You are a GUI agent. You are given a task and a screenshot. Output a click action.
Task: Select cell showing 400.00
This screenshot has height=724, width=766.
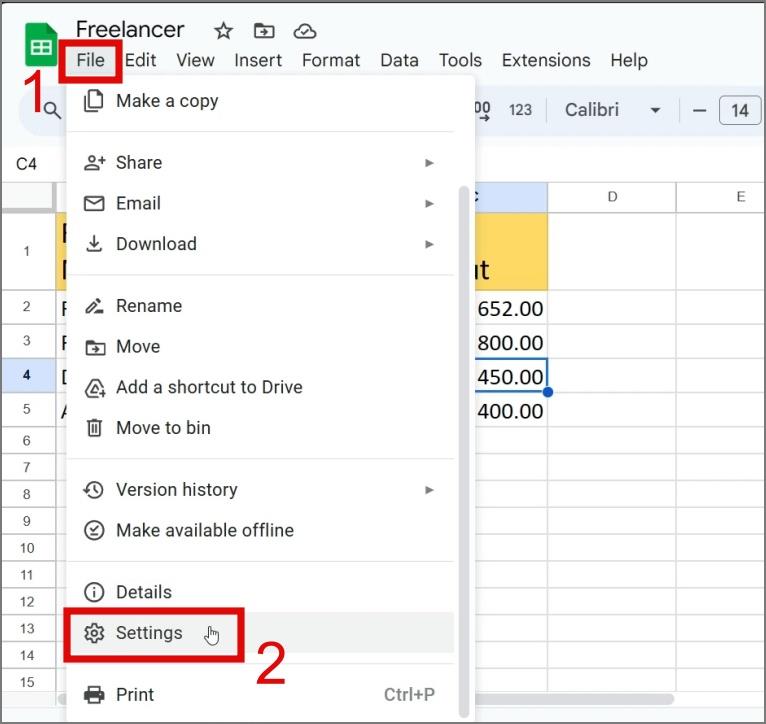coord(511,410)
